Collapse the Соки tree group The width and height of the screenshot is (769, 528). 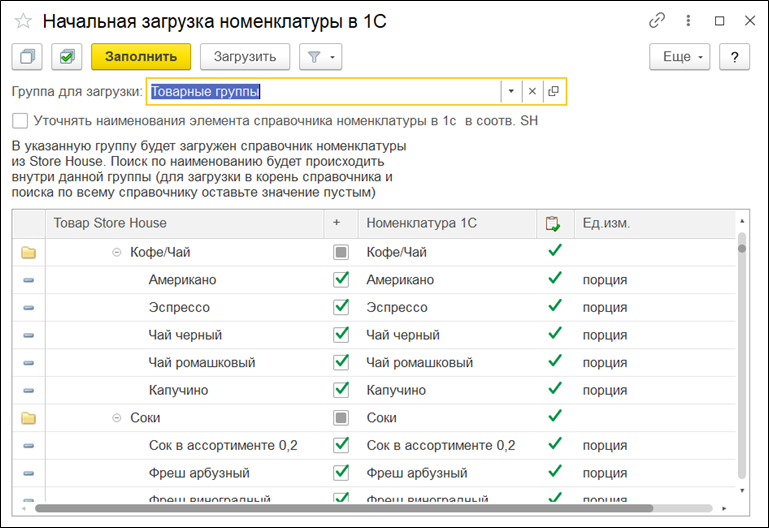click(117, 418)
